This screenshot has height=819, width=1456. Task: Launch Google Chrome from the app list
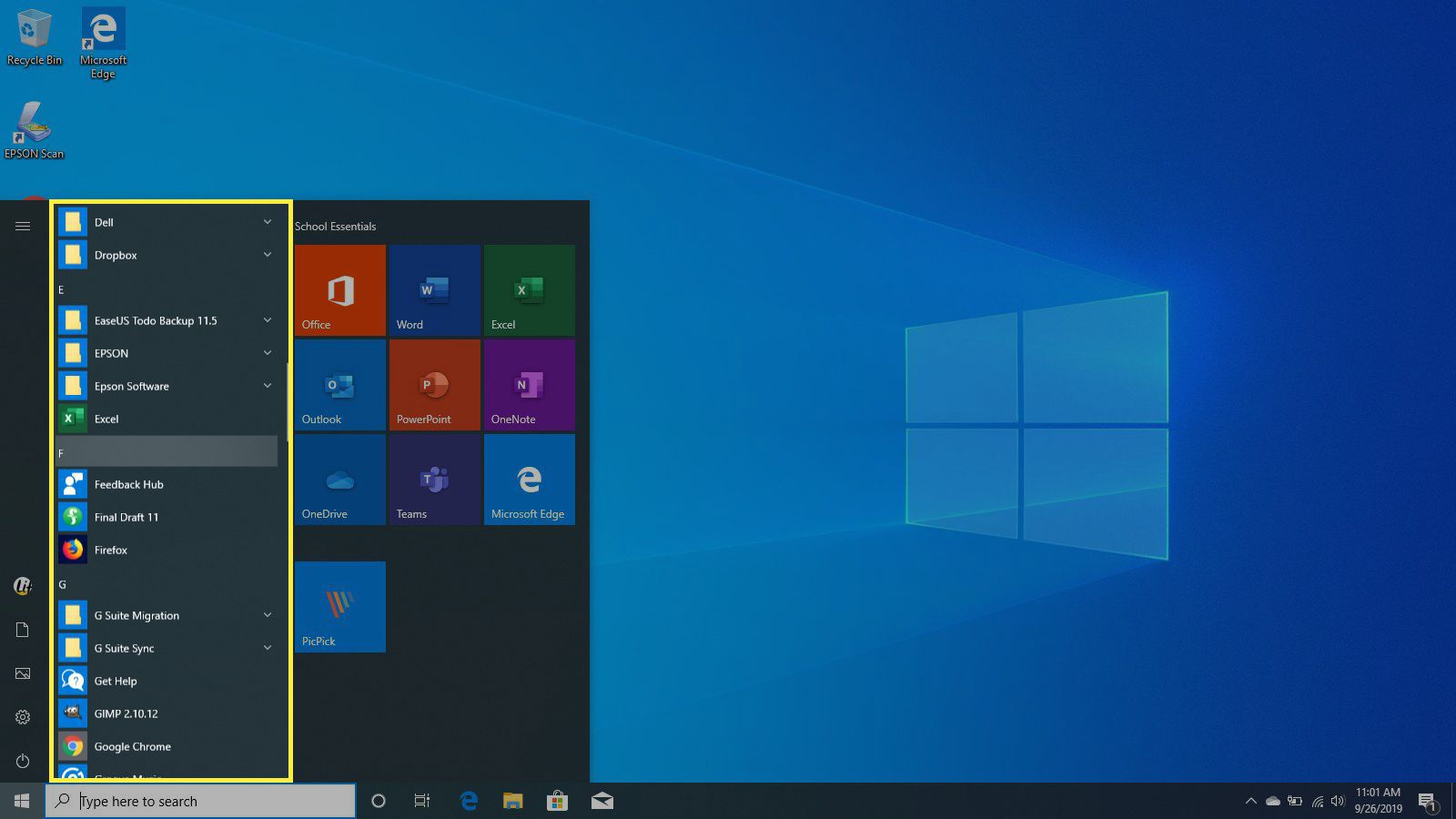click(167, 746)
